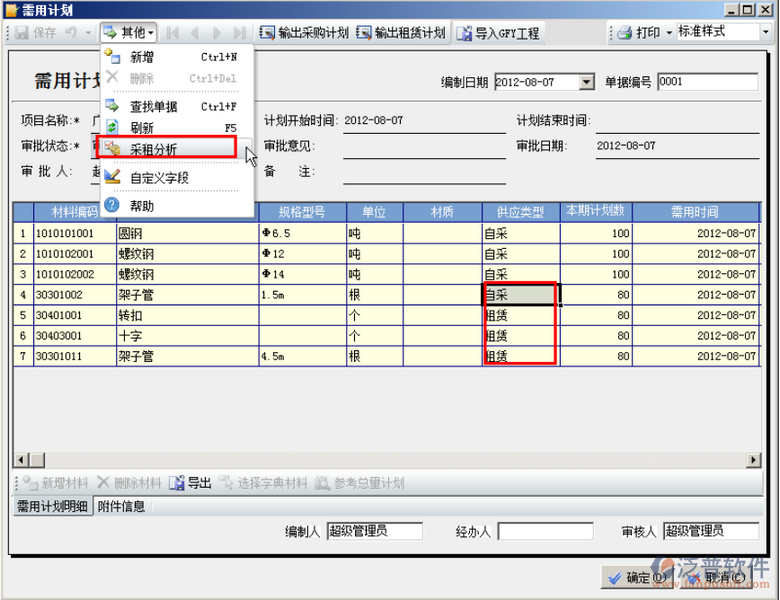Image resolution: width=780 pixels, height=600 pixels.
Task: Open the 编制日期 date dropdown arrow
Action: (587, 82)
